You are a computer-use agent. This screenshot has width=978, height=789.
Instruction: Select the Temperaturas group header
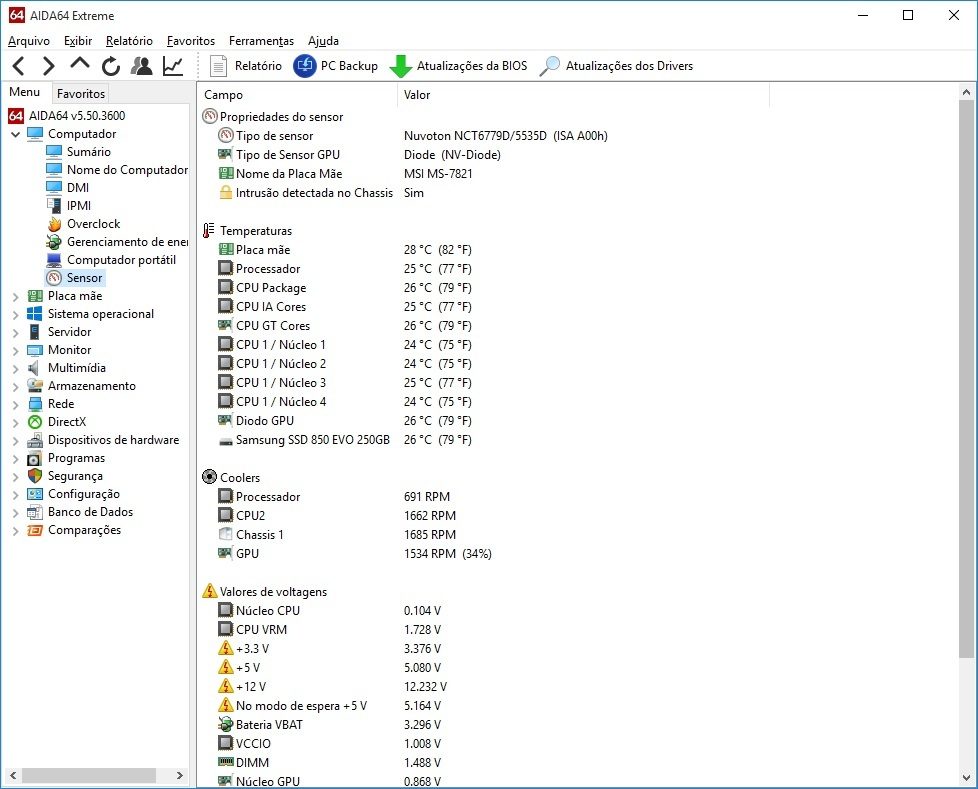(x=248, y=231)
